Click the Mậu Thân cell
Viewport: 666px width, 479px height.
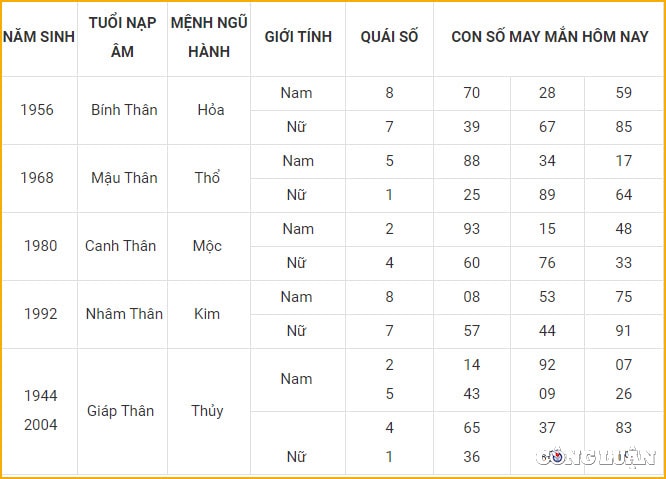tap(124, 178)
